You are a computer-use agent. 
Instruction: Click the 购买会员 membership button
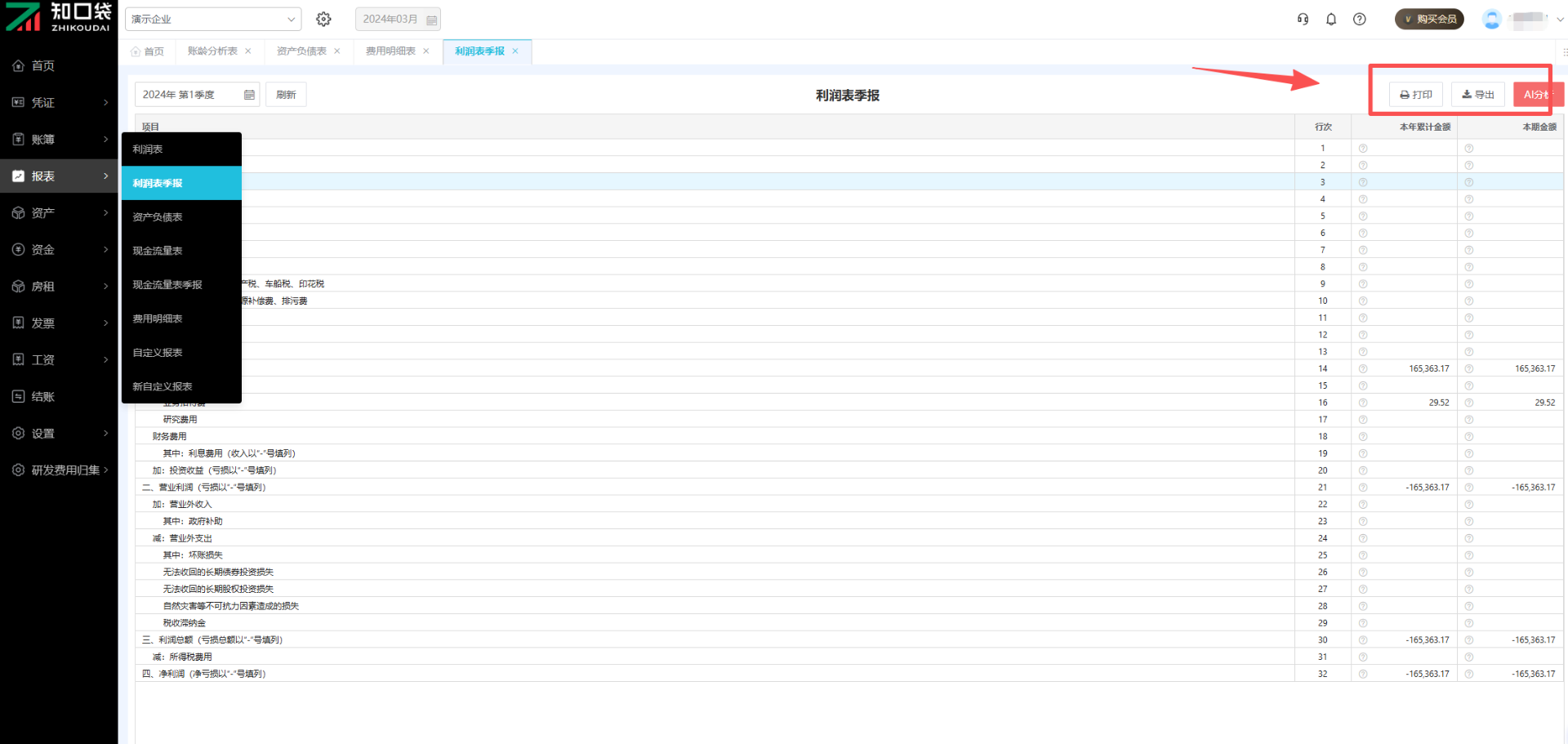pyautogui.click(x=1429, y=19)
